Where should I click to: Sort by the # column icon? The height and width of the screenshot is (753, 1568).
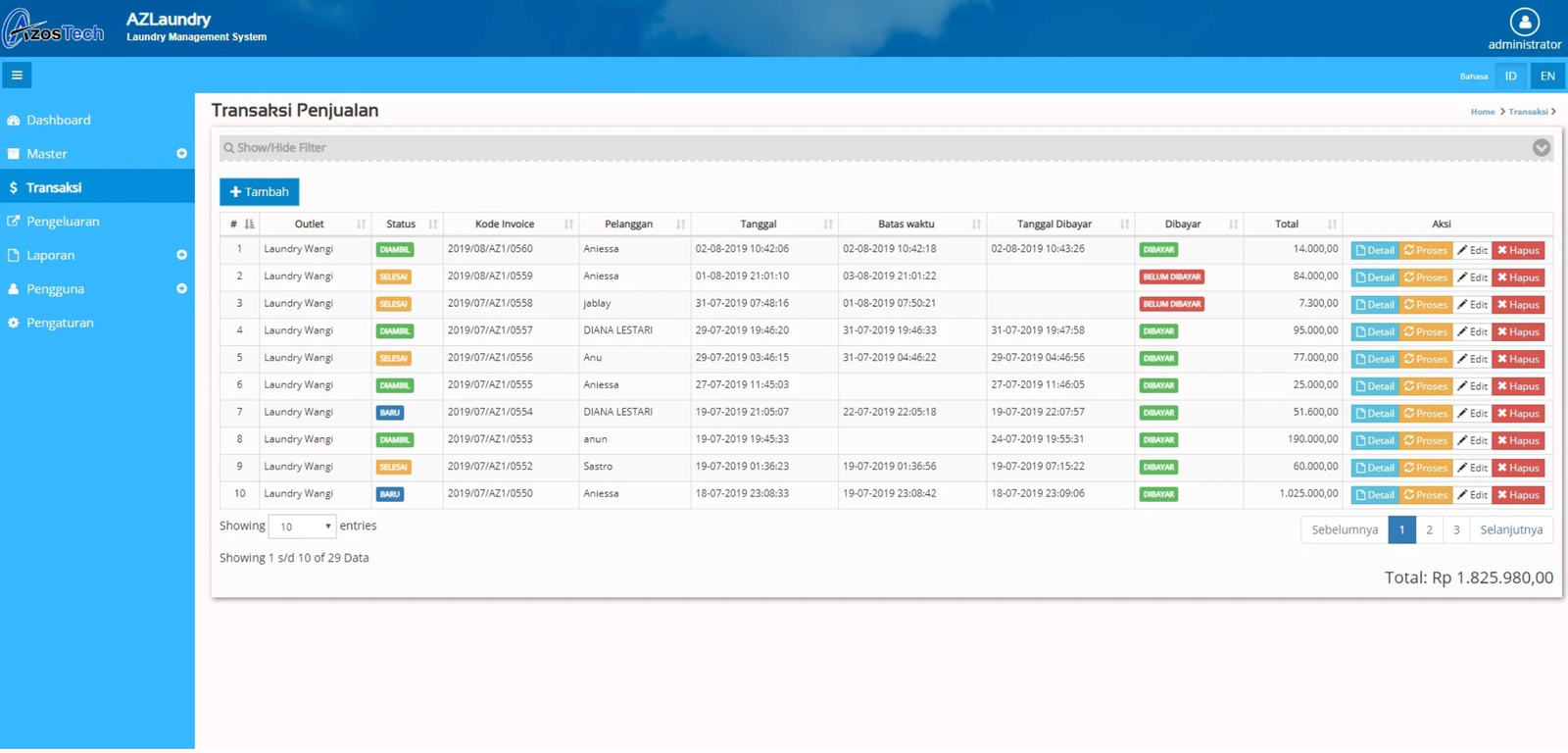(249, 225)
